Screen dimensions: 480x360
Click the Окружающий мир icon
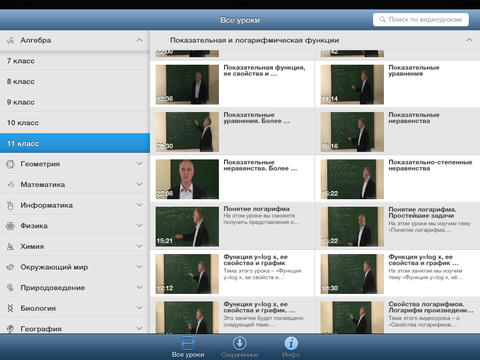(10, 267)
